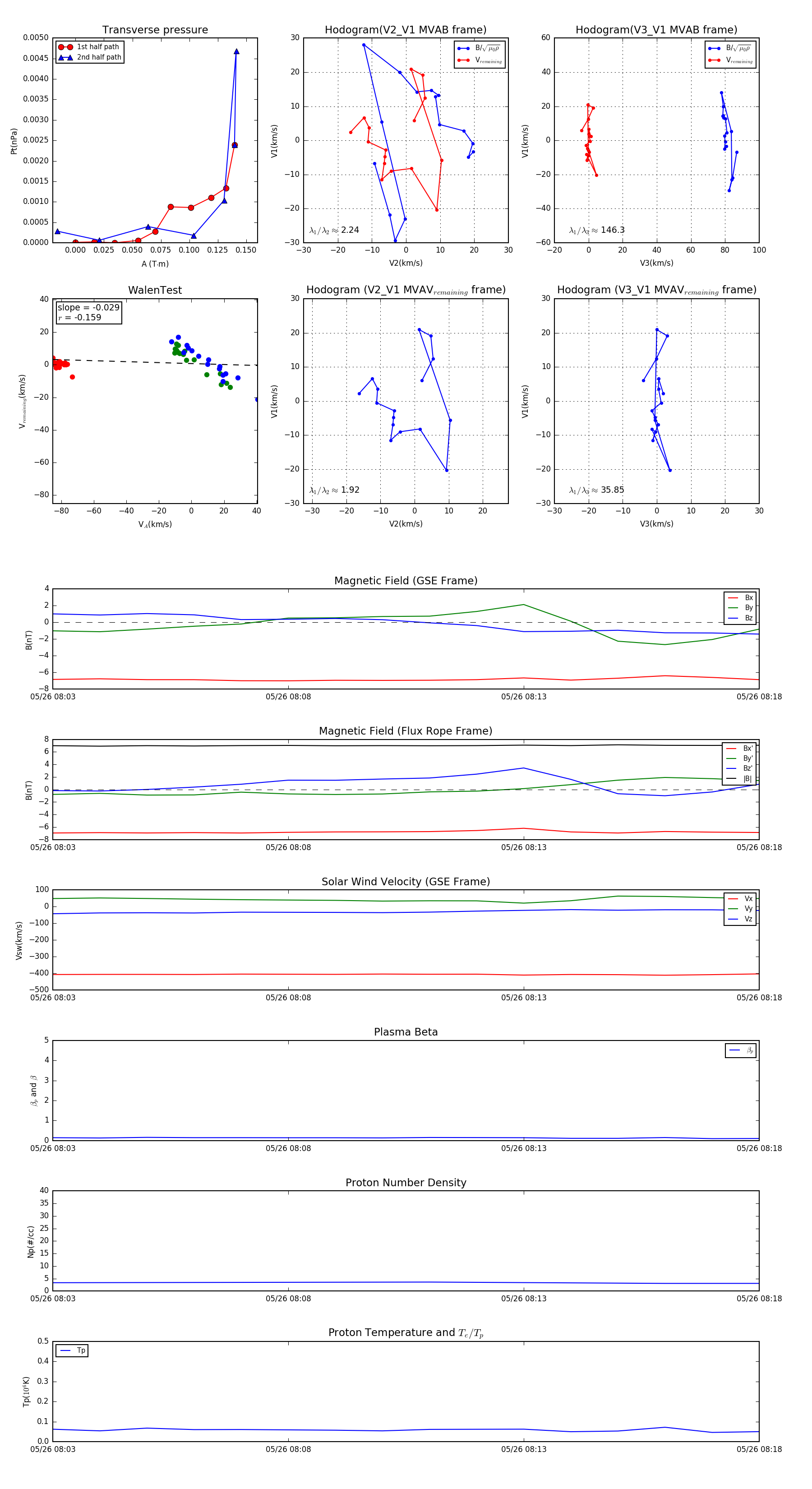This screenshot has height=1489, width=812.
Task: Select "Bz'" in the Flux Rope legend
Action: (x=740, y=769)
